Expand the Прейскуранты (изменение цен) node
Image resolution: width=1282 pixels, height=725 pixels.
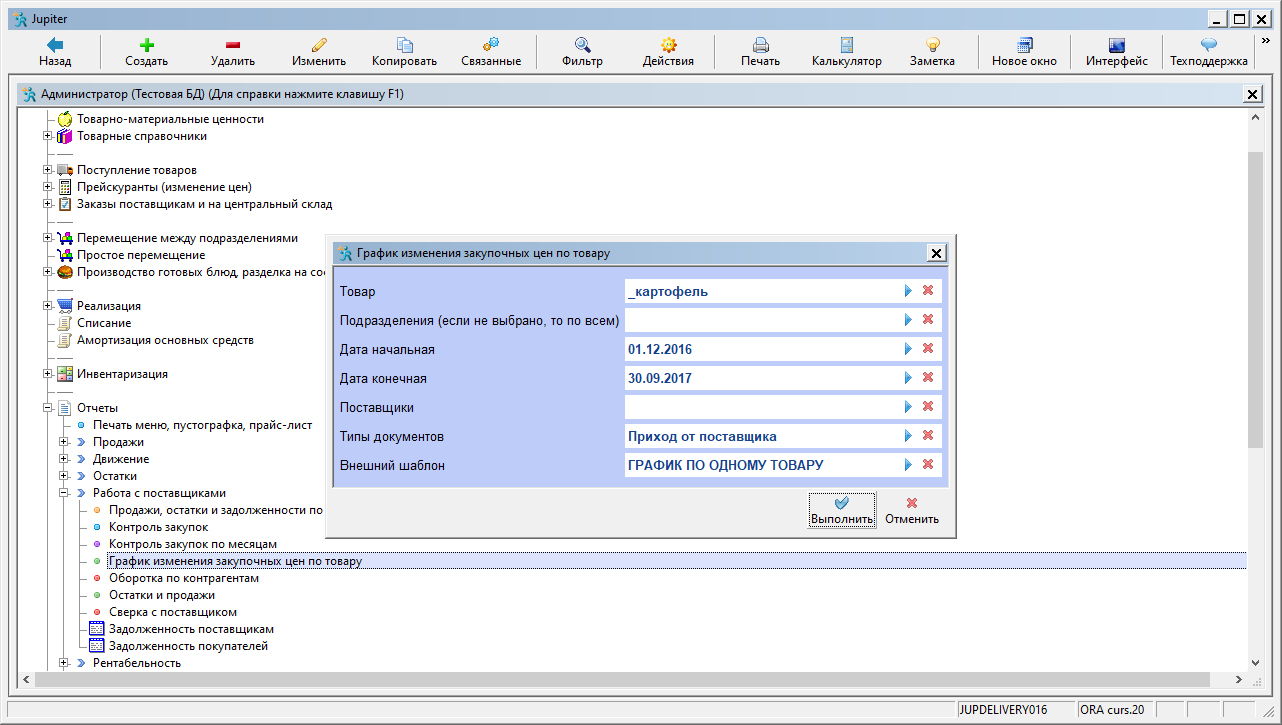click(x=47, y=187)
